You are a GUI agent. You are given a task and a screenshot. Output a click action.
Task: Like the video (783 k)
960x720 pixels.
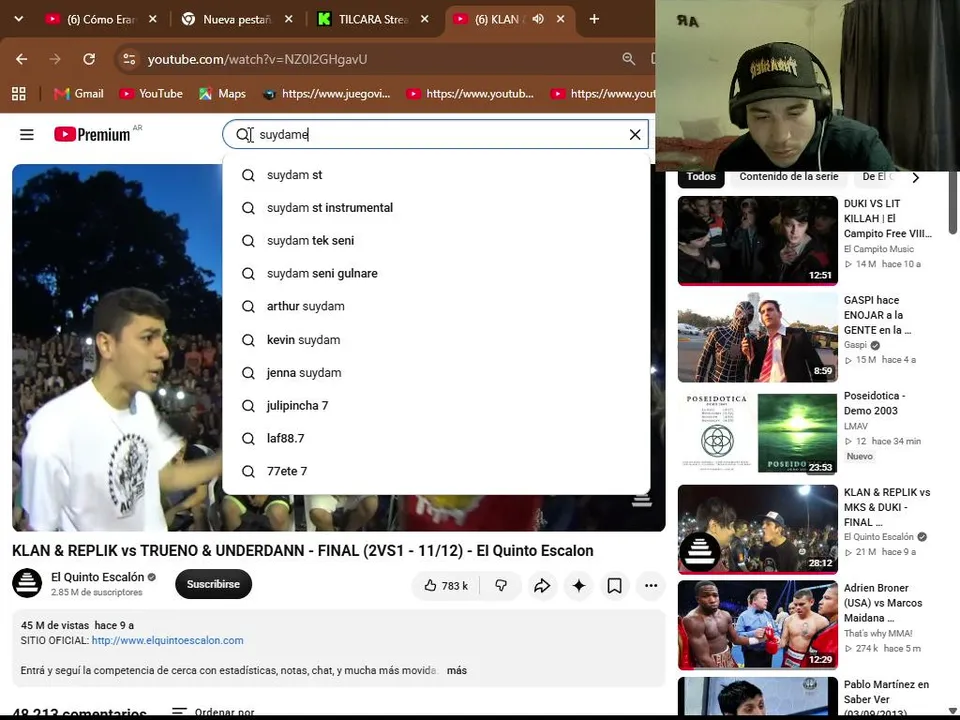(x=446, y=586)
